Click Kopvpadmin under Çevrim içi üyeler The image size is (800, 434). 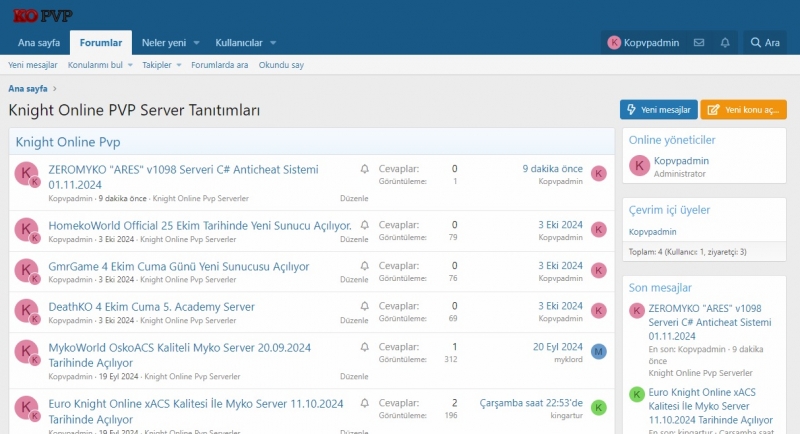click(653, 232)
